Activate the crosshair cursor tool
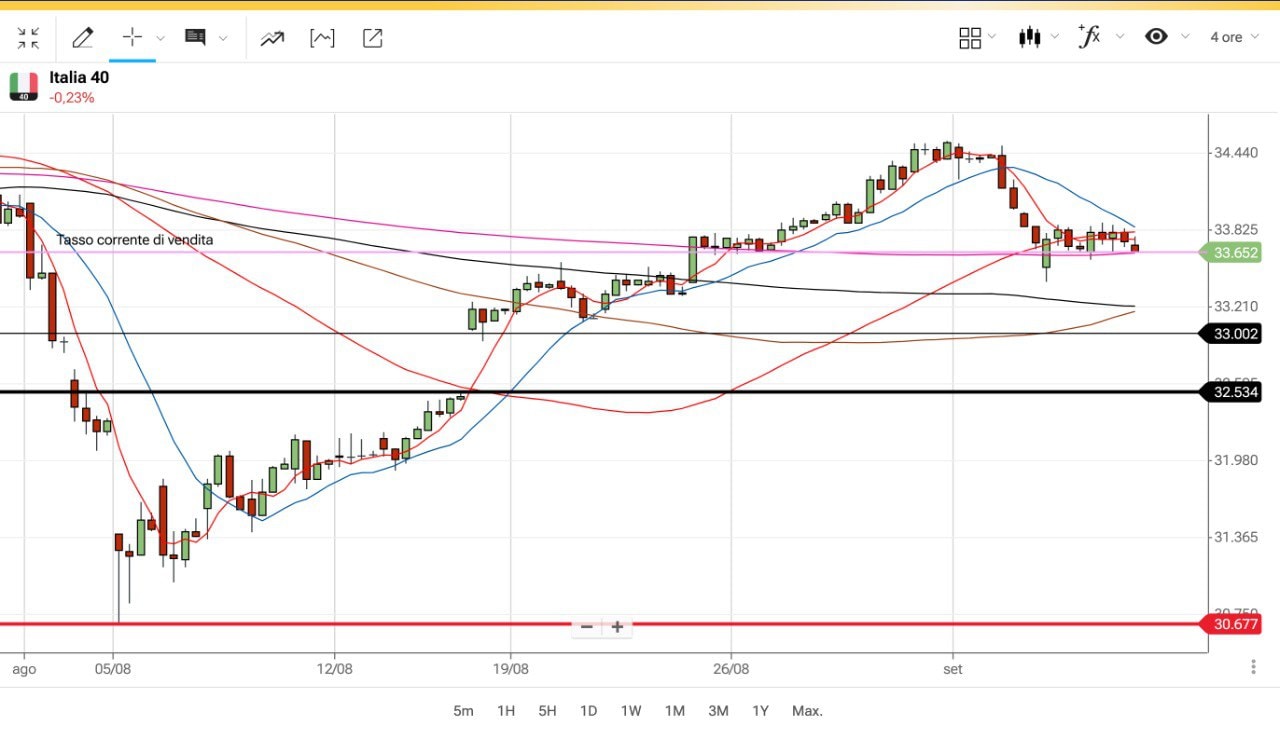1280x739 pixels. [x=132, y=37]
